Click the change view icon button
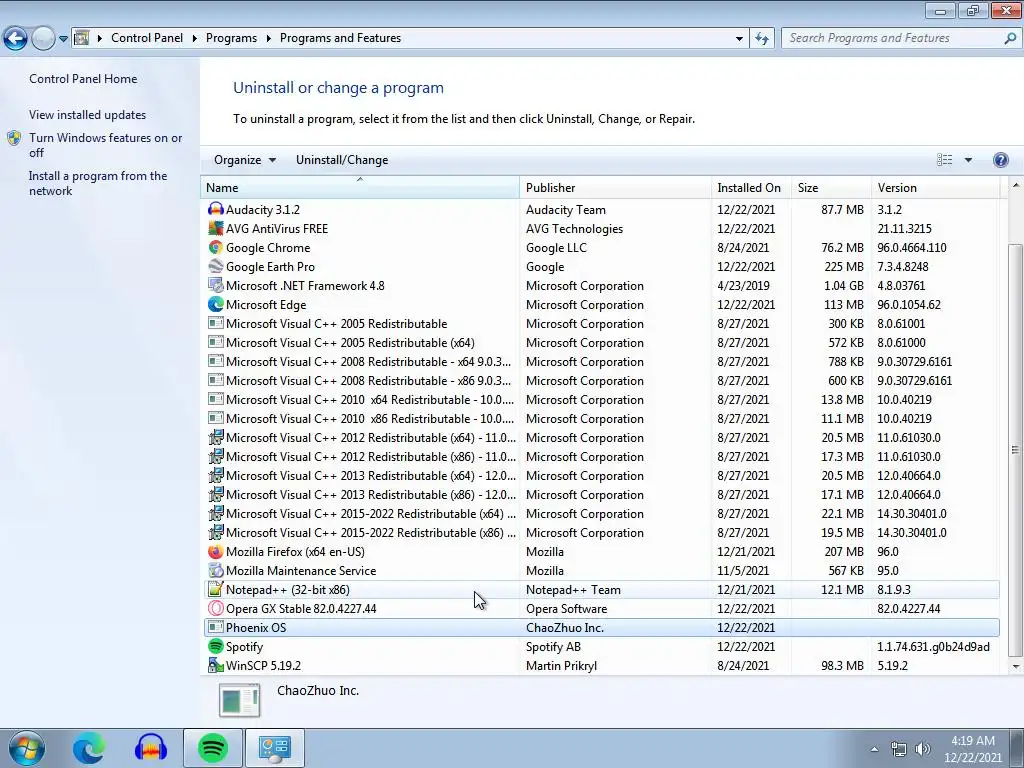 [944, 160]
